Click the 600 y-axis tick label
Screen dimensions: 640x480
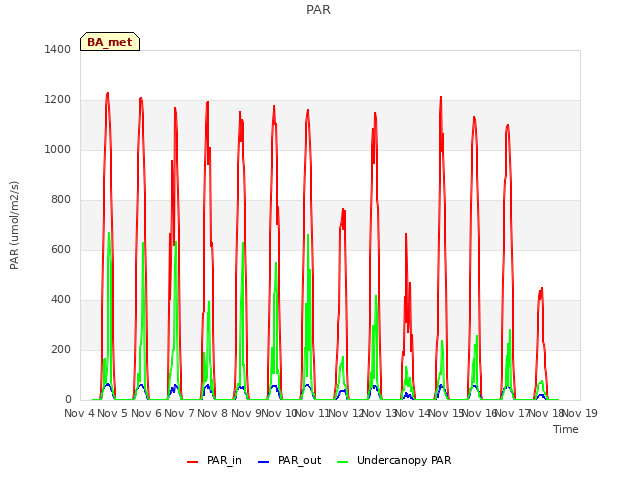tap(61, 249)
